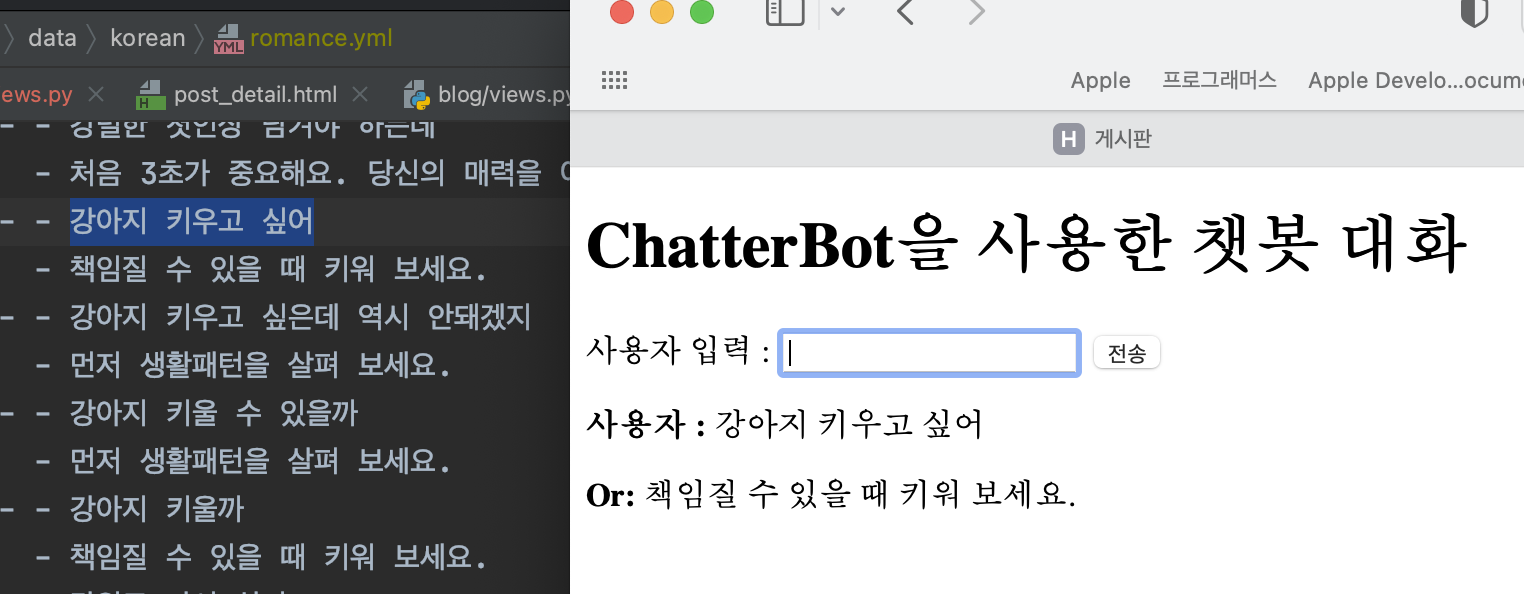Open the Safari tab group dropdown chevron
The height and width of the screenshot is (594, 1524).
(838, 12)
